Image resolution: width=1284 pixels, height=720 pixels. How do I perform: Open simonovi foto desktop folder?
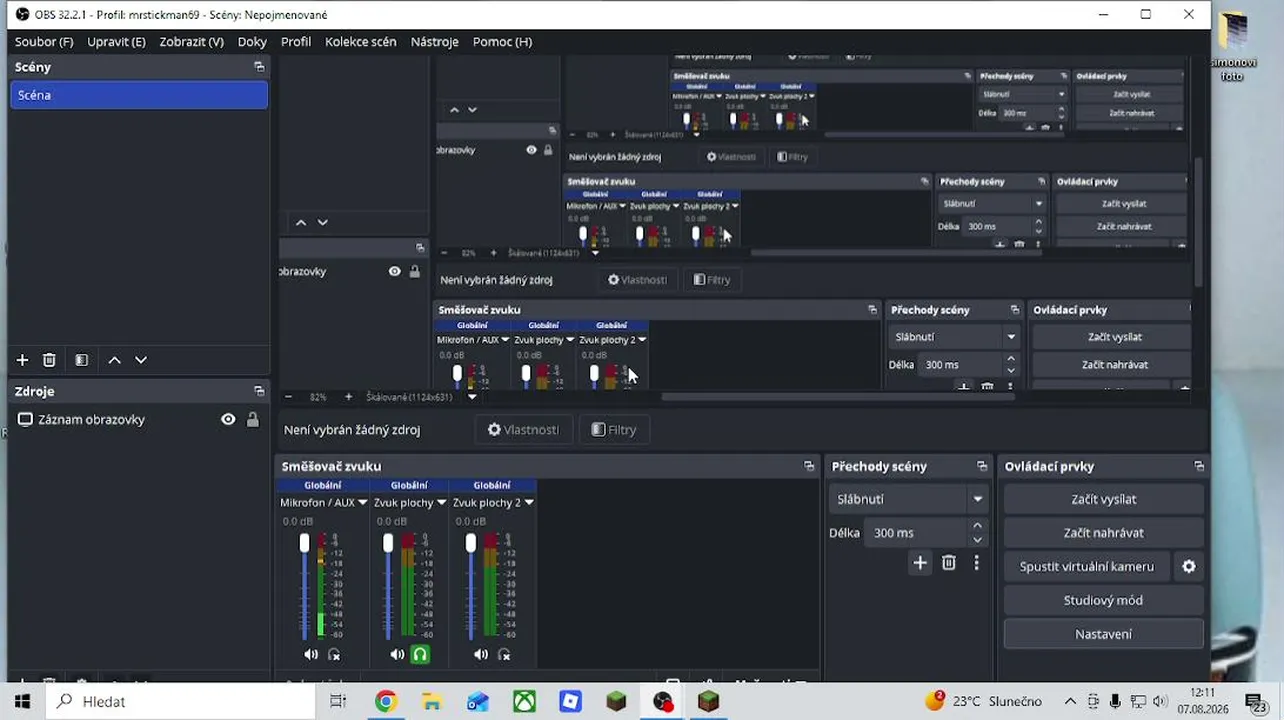(1235, 46)
